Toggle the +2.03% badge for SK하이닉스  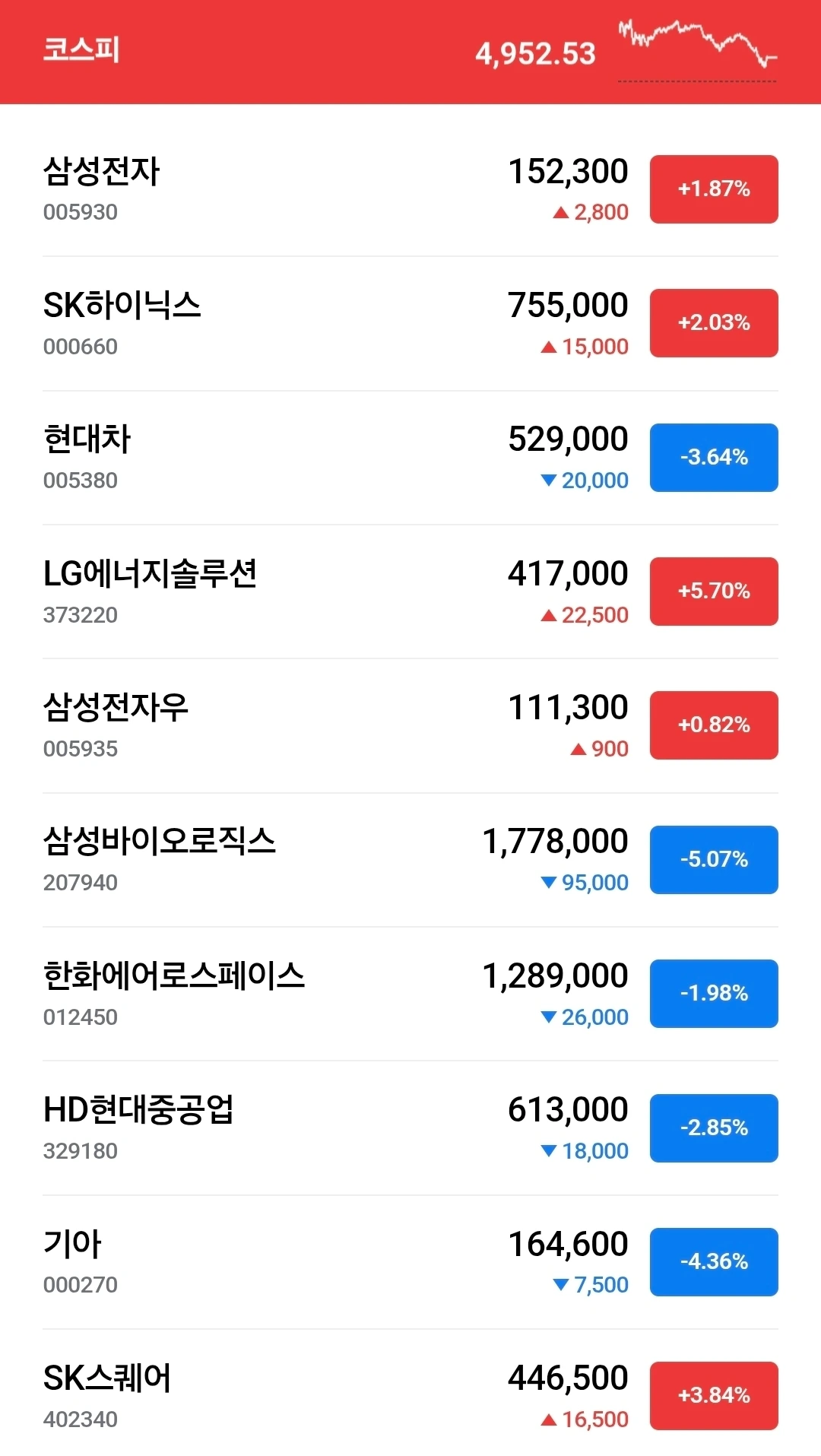[x=714, y=323]
